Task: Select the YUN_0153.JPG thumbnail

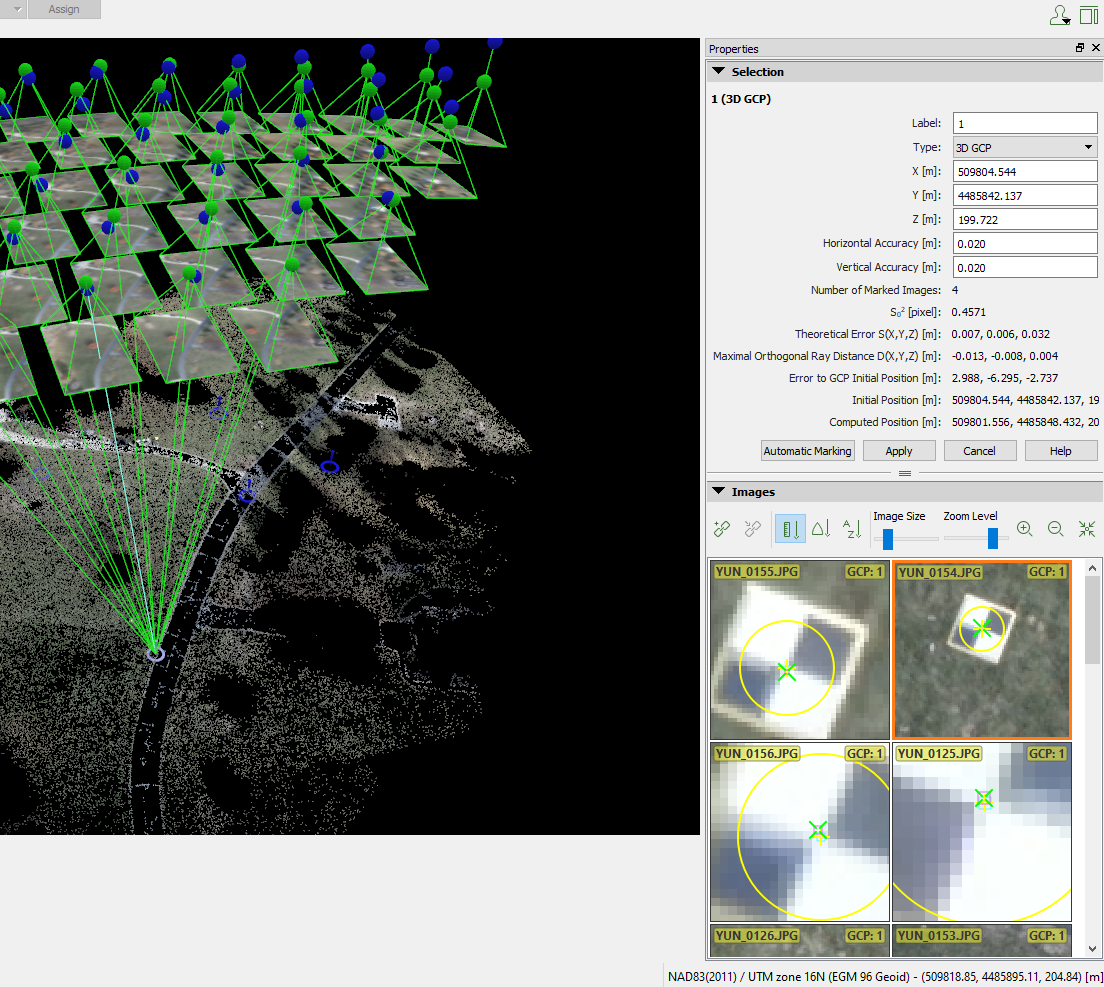Action: pyautogui.click(x=982, y=941)
